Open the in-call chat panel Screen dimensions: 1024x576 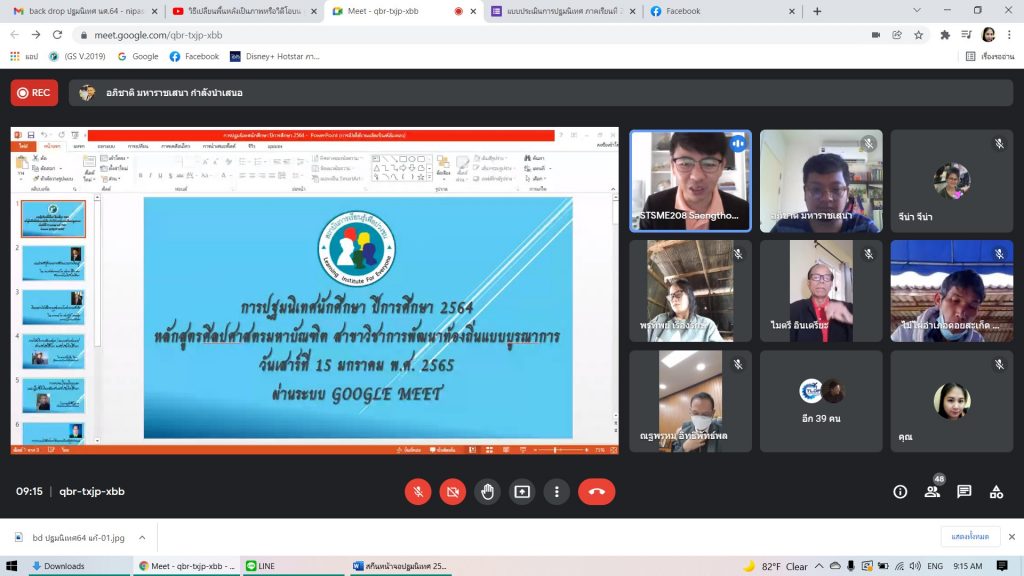964,491
